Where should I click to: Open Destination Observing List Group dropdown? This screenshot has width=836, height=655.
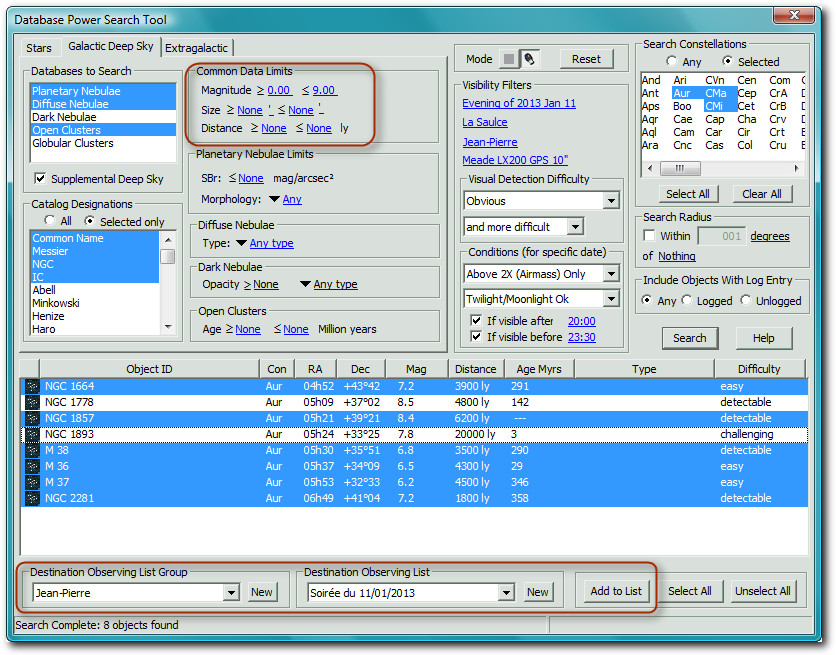(x=231, y=592)
